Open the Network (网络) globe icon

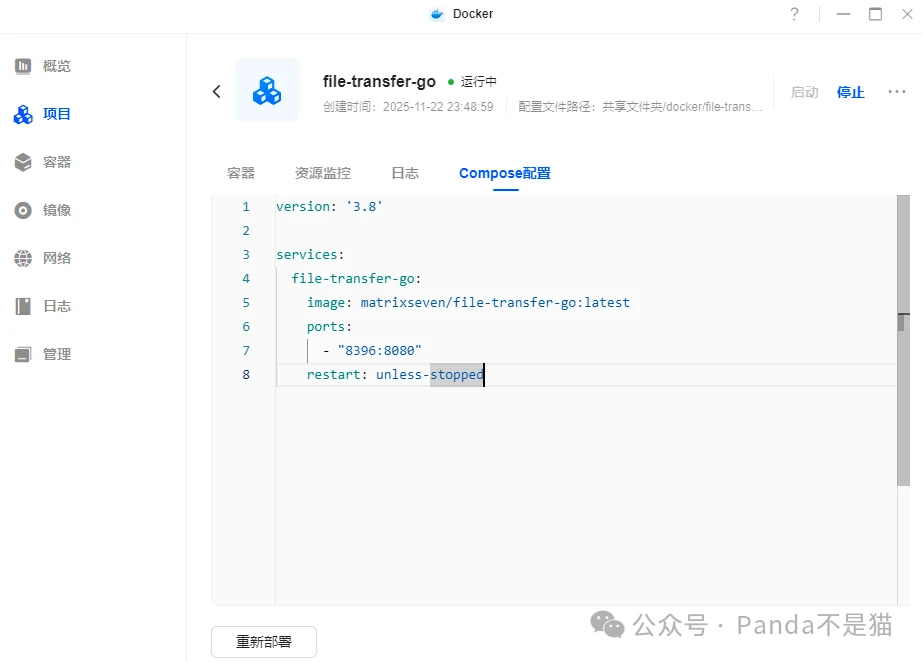(23, 258)
